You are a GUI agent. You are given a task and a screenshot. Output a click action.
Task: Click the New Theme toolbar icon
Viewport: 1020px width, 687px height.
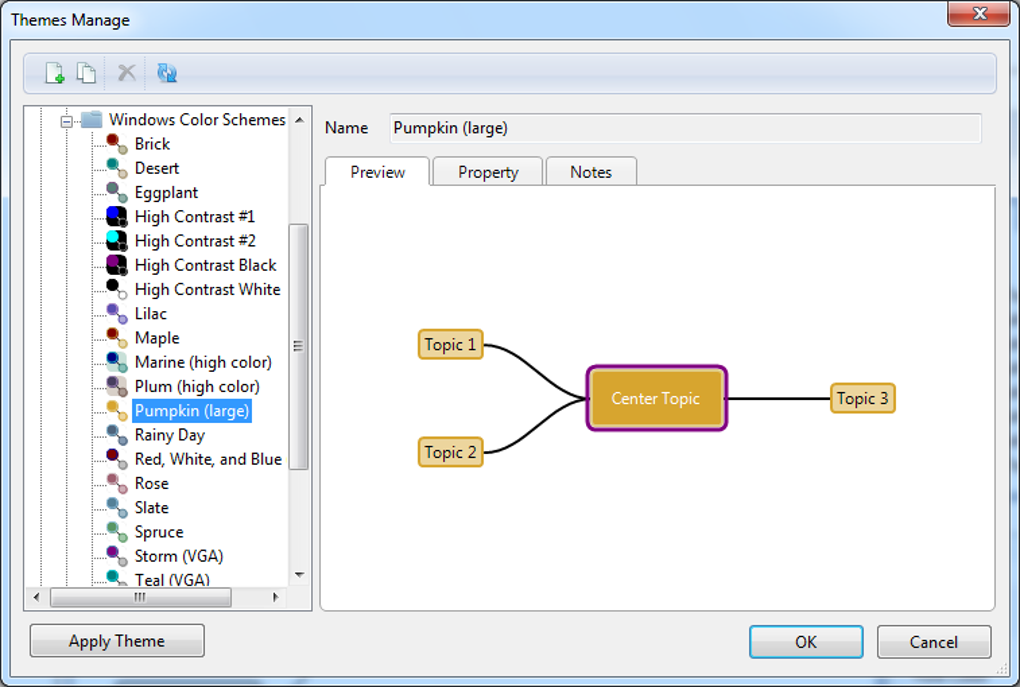click(x=55, y=73)
